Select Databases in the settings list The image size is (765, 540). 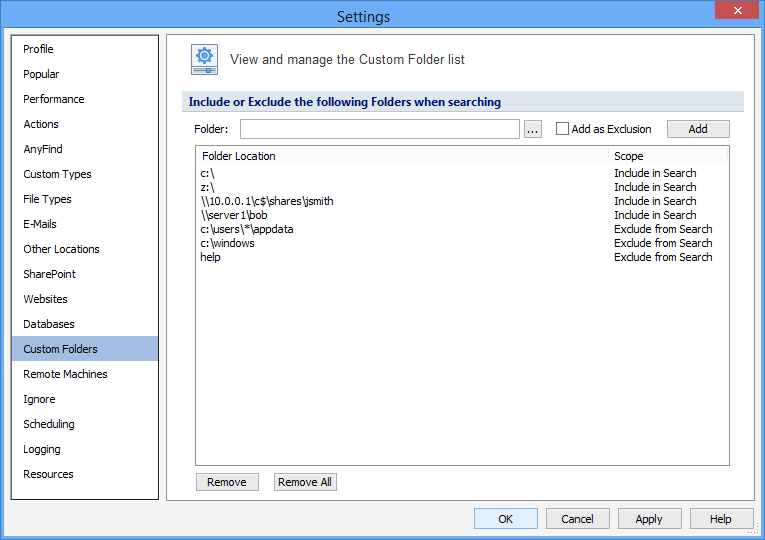(49, 324)
